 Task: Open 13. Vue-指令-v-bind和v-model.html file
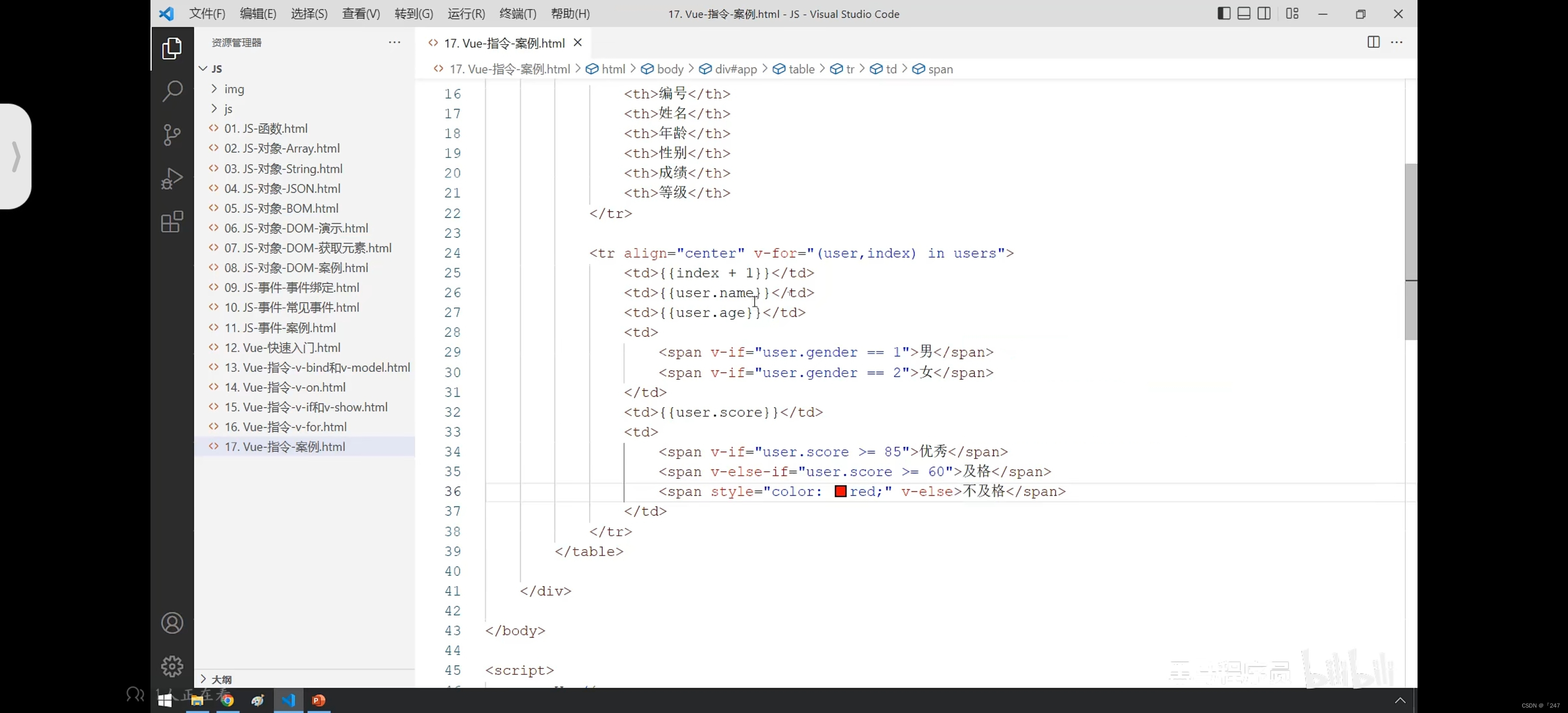click(x=304, y=367)
